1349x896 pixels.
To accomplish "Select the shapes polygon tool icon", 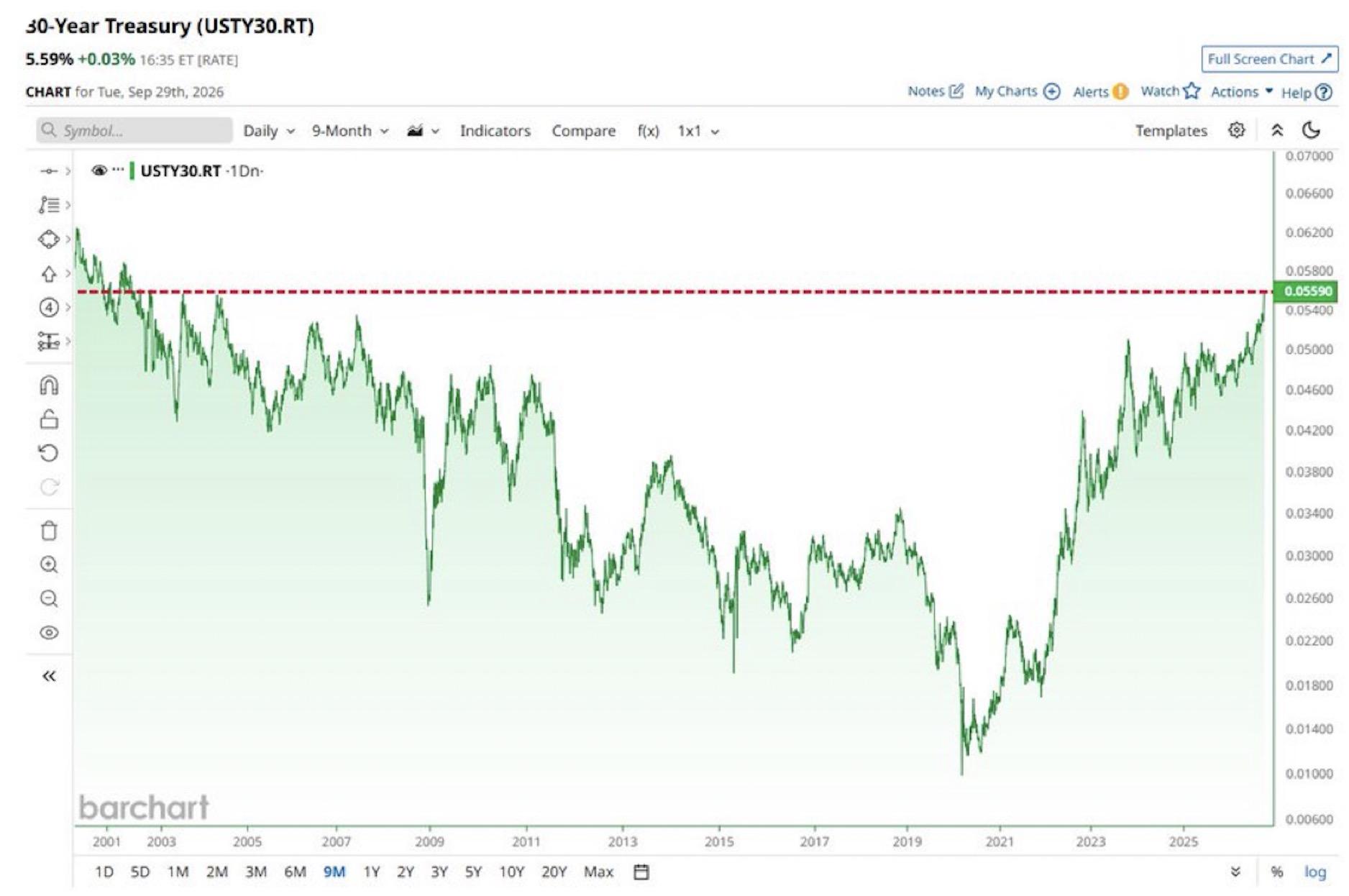I will pos(49,239).
